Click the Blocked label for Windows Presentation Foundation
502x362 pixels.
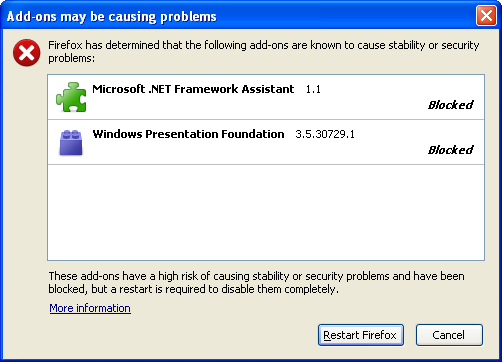click(450, 150)
